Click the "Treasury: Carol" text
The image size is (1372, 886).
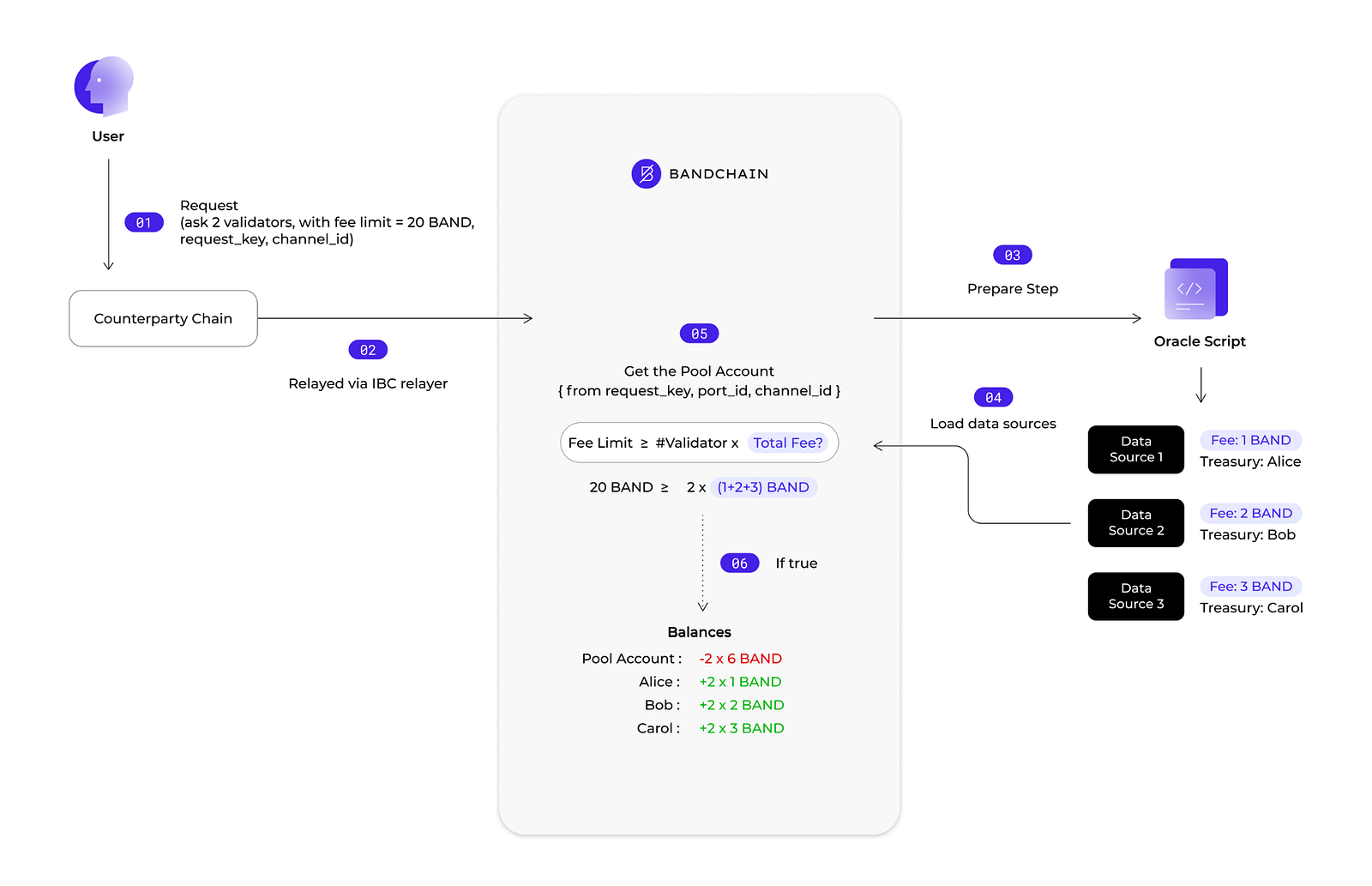(1251, 608)
